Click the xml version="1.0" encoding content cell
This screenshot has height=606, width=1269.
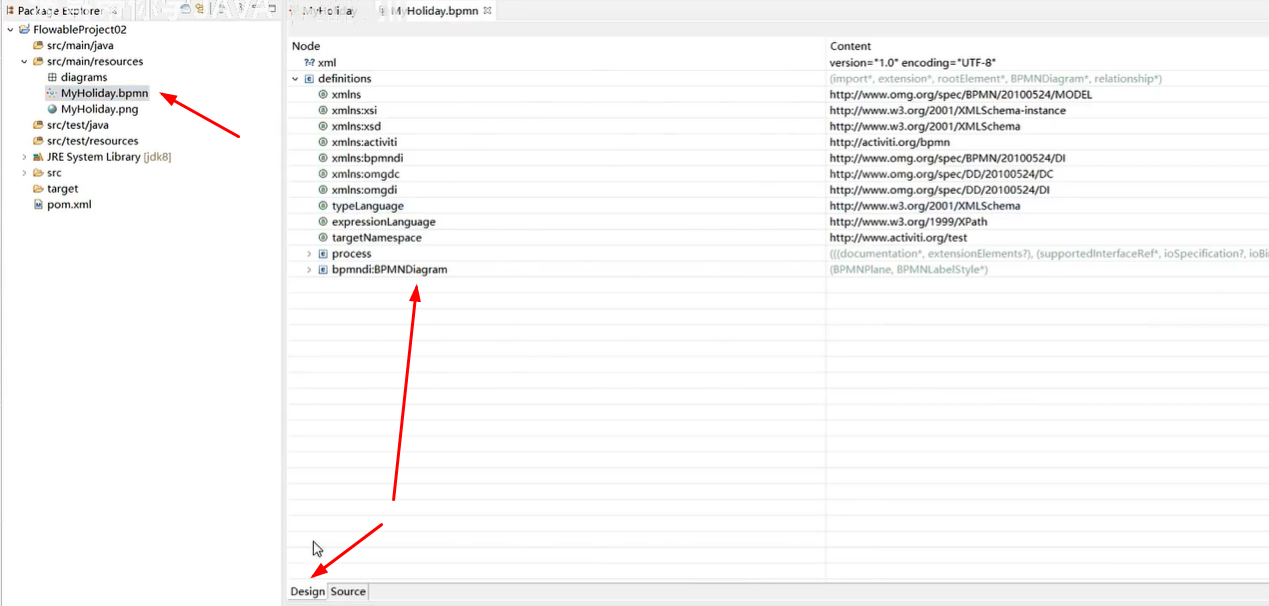(912, 63)
